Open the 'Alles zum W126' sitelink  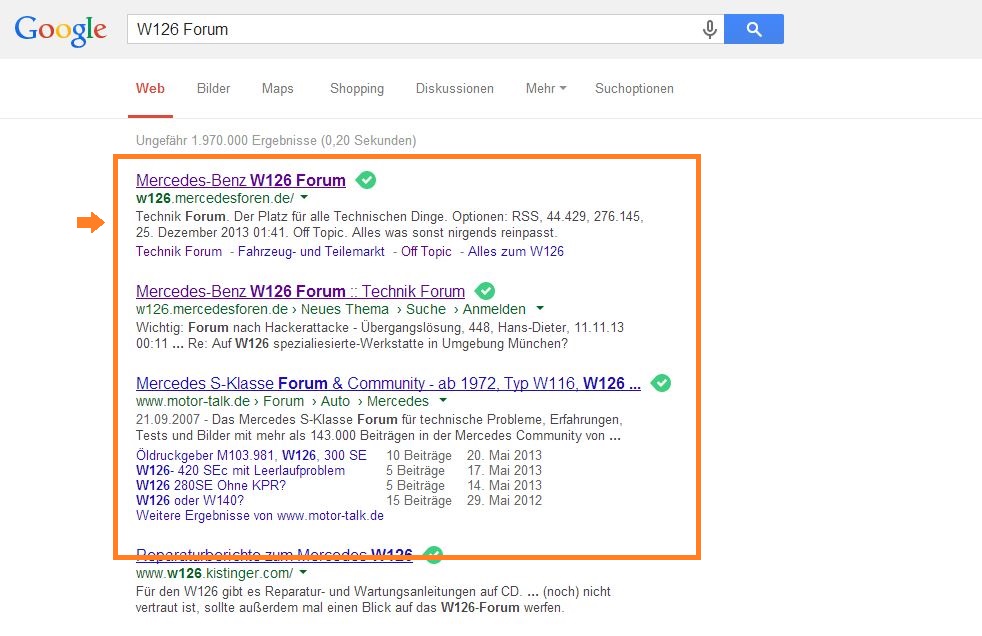point(515,251)
